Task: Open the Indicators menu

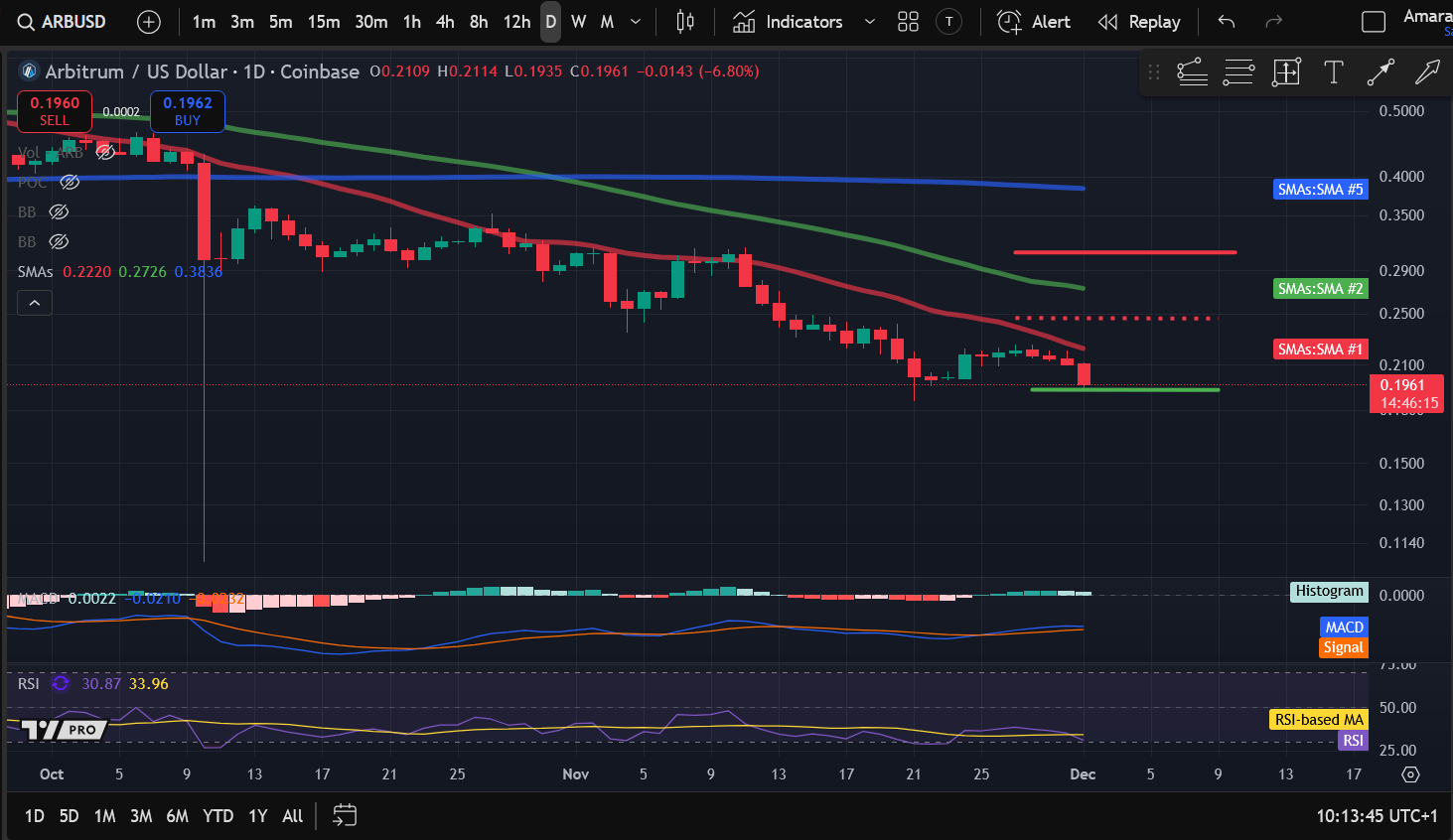Action: point(795,21)
